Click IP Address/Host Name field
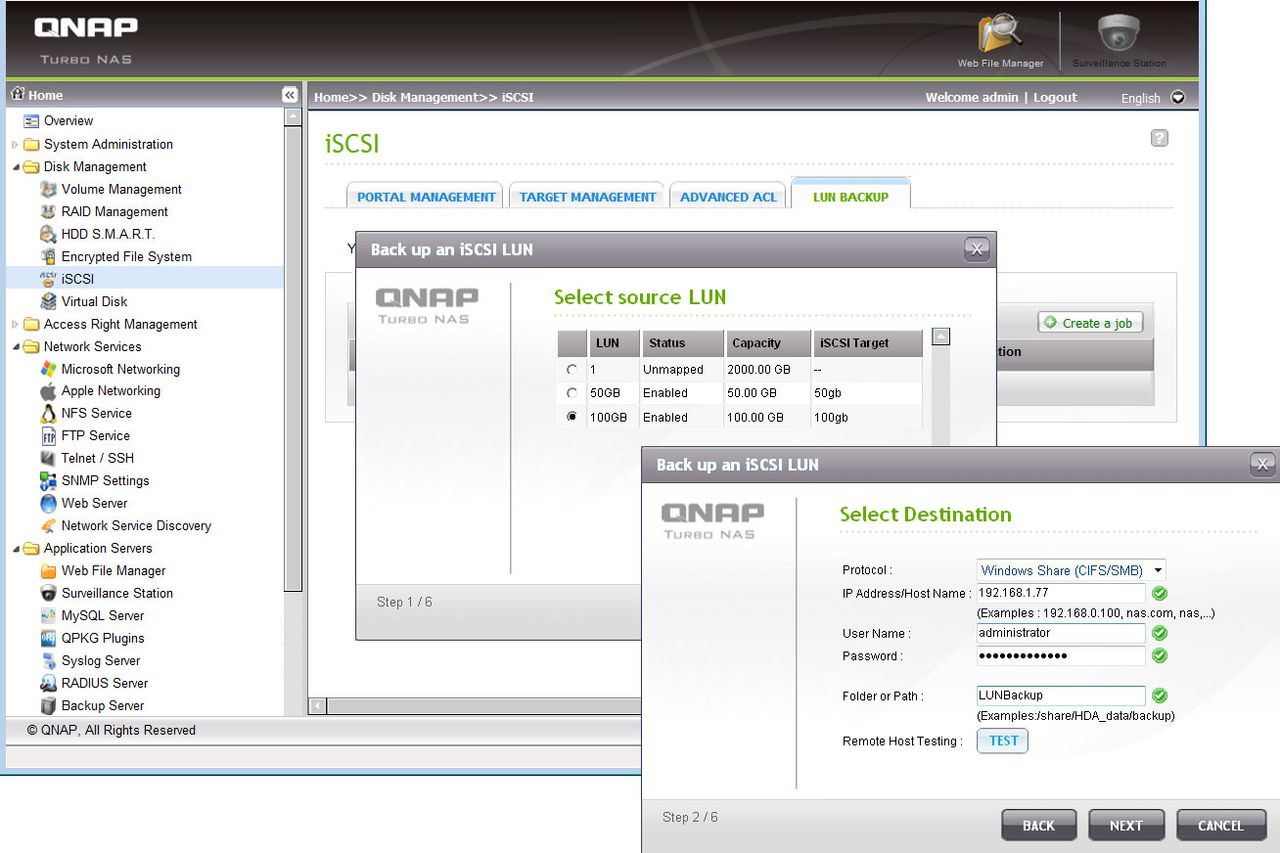 pyautogui.click(x=1061, y=593)
